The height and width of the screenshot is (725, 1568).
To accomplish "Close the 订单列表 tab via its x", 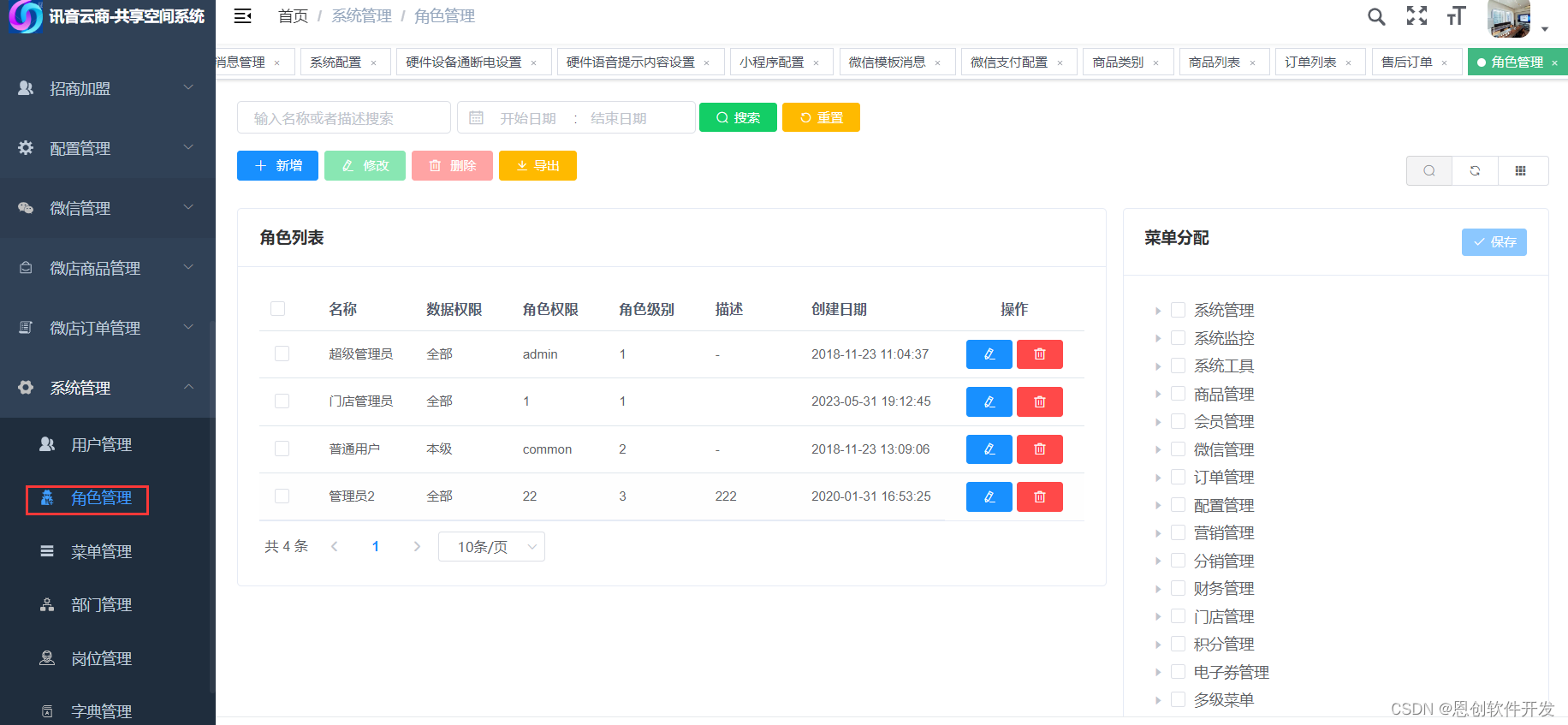I will coord(1348,62).
